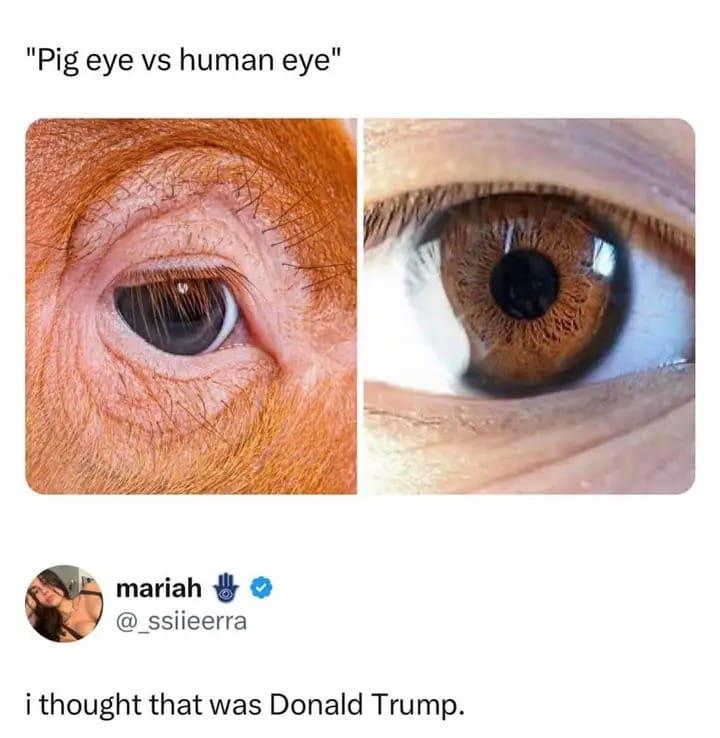This screenshot has width=720, height=738.
Task: Click the brown iris of the human eye
Action: [x=529, y=294]
